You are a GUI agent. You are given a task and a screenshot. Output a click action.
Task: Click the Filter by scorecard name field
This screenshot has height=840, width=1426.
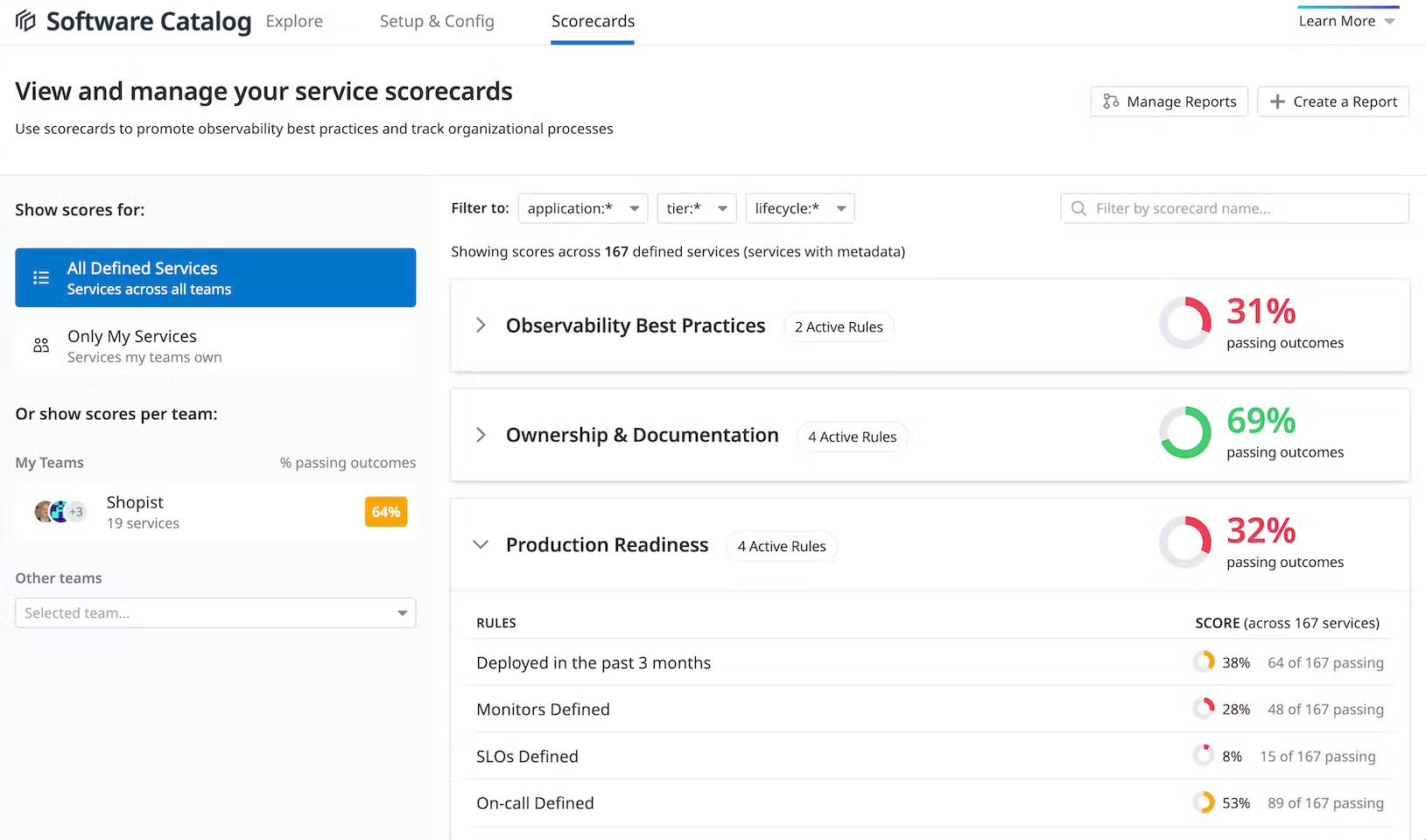pyautogui.click(x=1235, y=208)
